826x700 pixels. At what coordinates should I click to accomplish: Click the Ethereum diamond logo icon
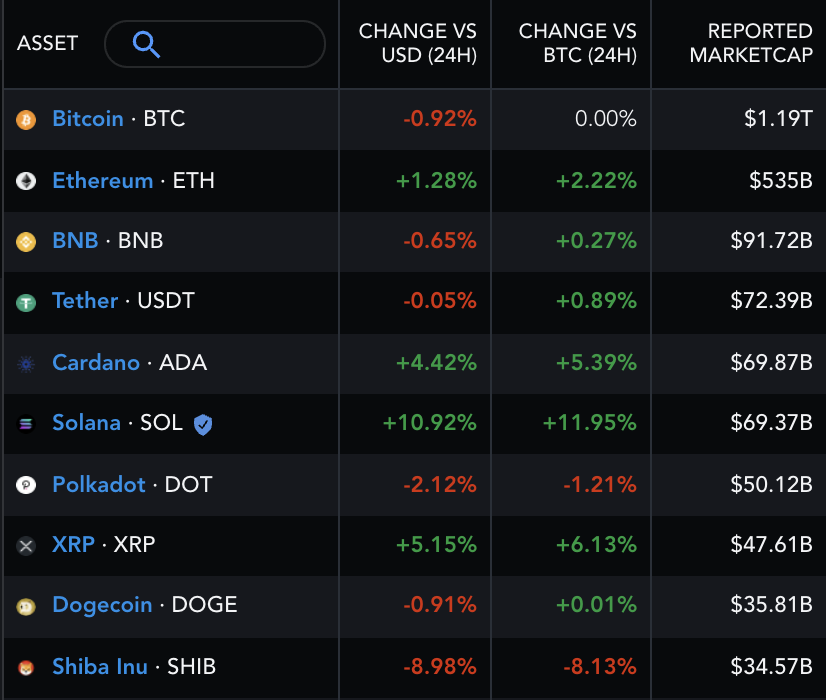tap(26, 181)
